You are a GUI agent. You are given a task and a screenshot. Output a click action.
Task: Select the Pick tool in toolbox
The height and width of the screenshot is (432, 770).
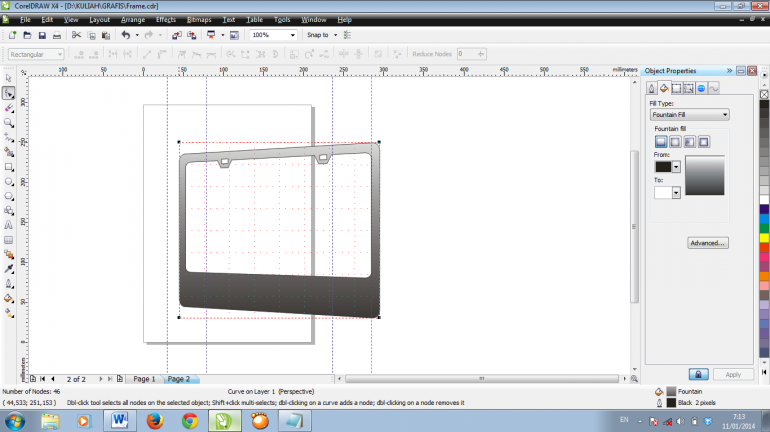tap(8, 78)
